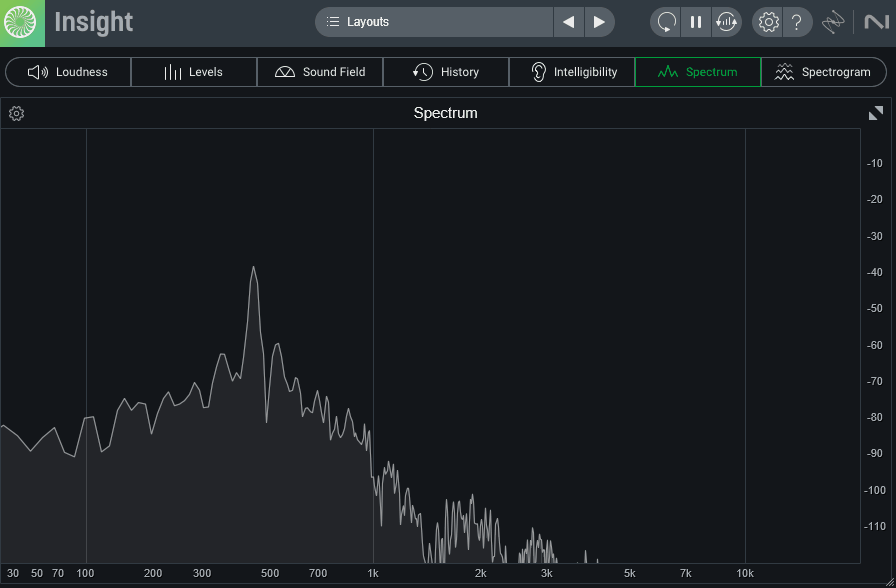The height and width of the screenshot is (588, 896).
Task: Expand the Spectrum panel to full view
Action: click(x=876, y=113)
